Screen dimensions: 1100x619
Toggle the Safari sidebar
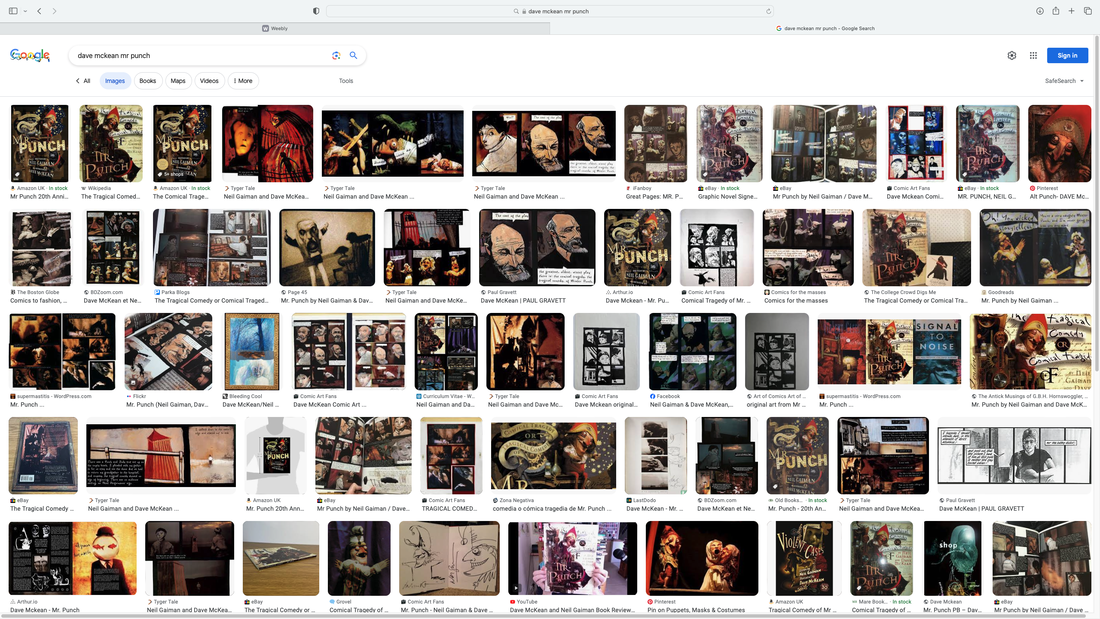click(x=13, y=11)
